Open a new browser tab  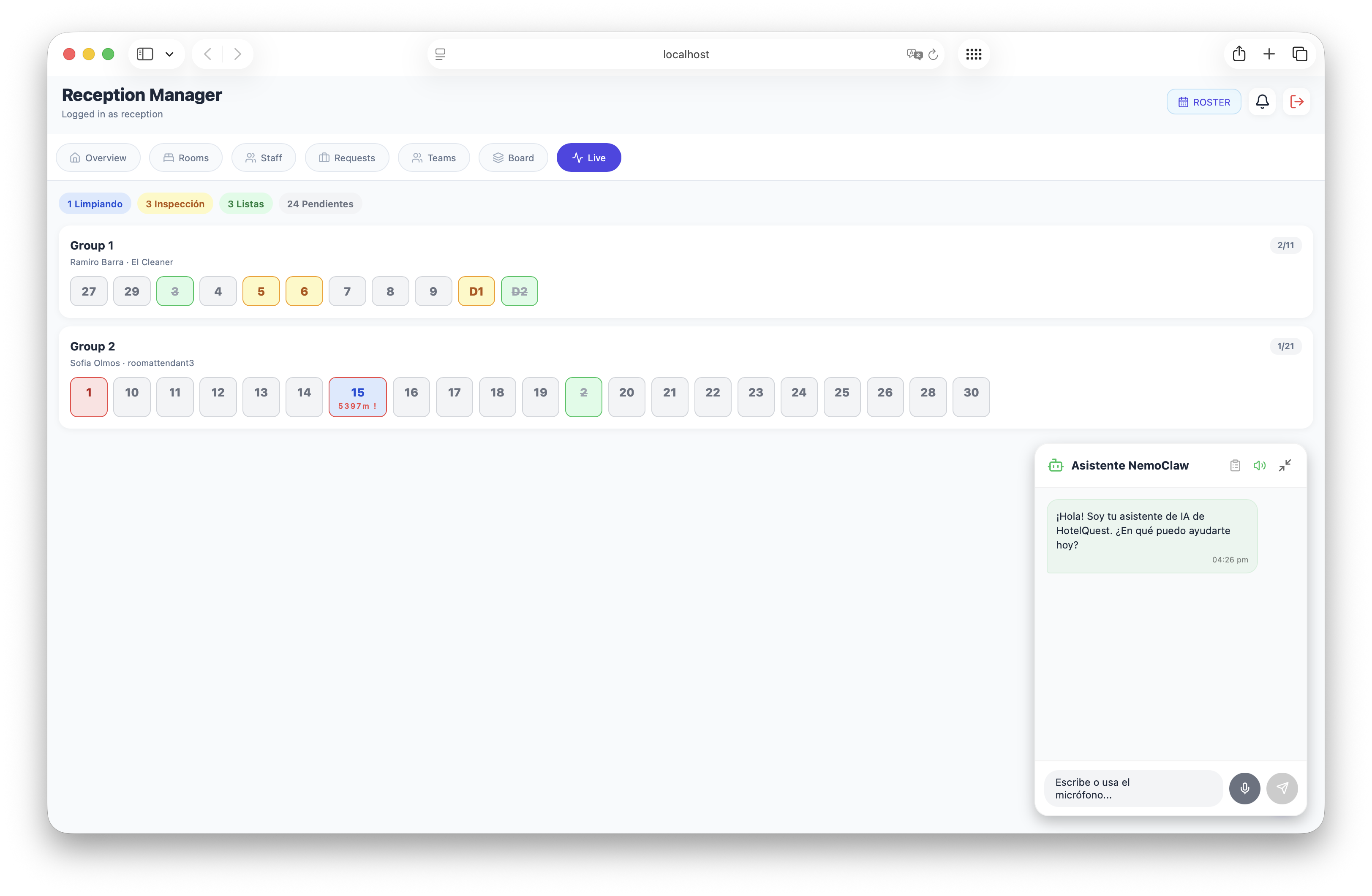(x=1269, y=54)
